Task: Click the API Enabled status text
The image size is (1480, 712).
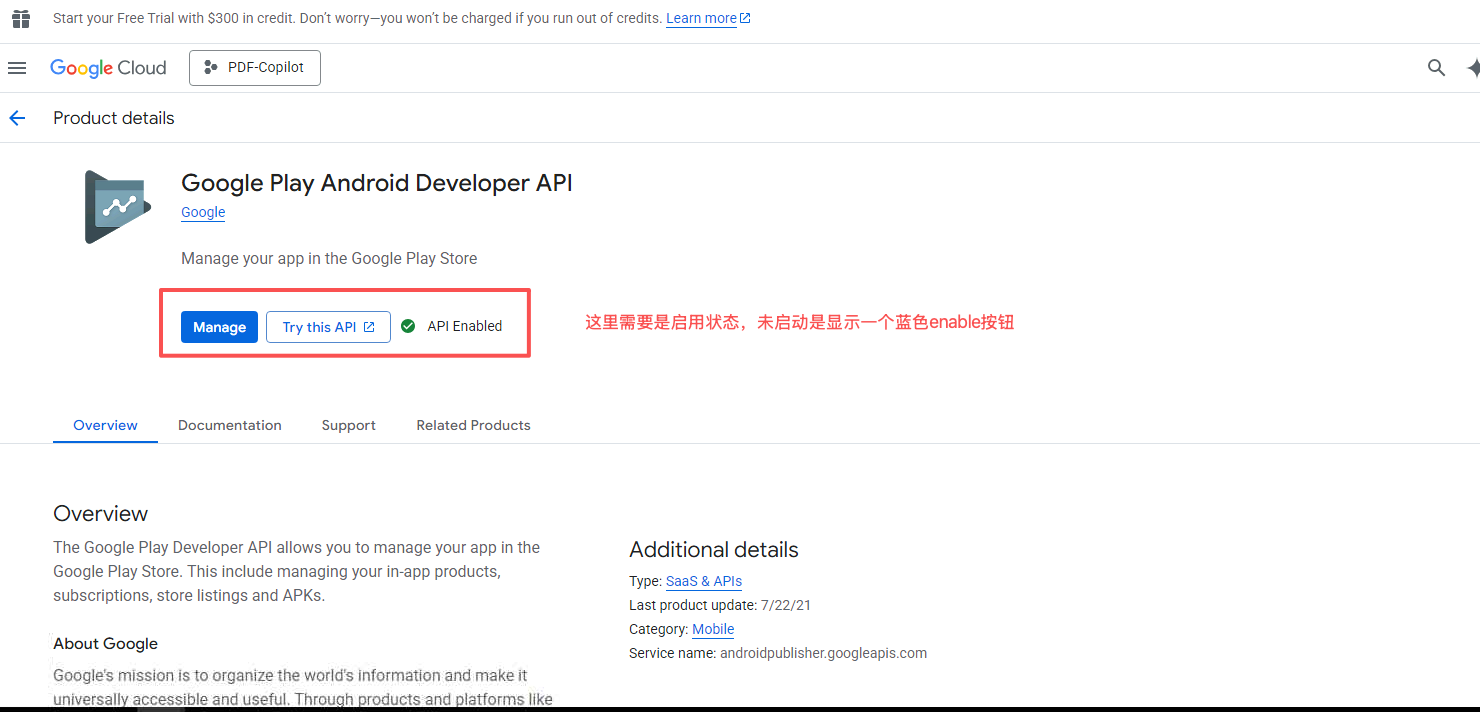Action: point(465,326)
